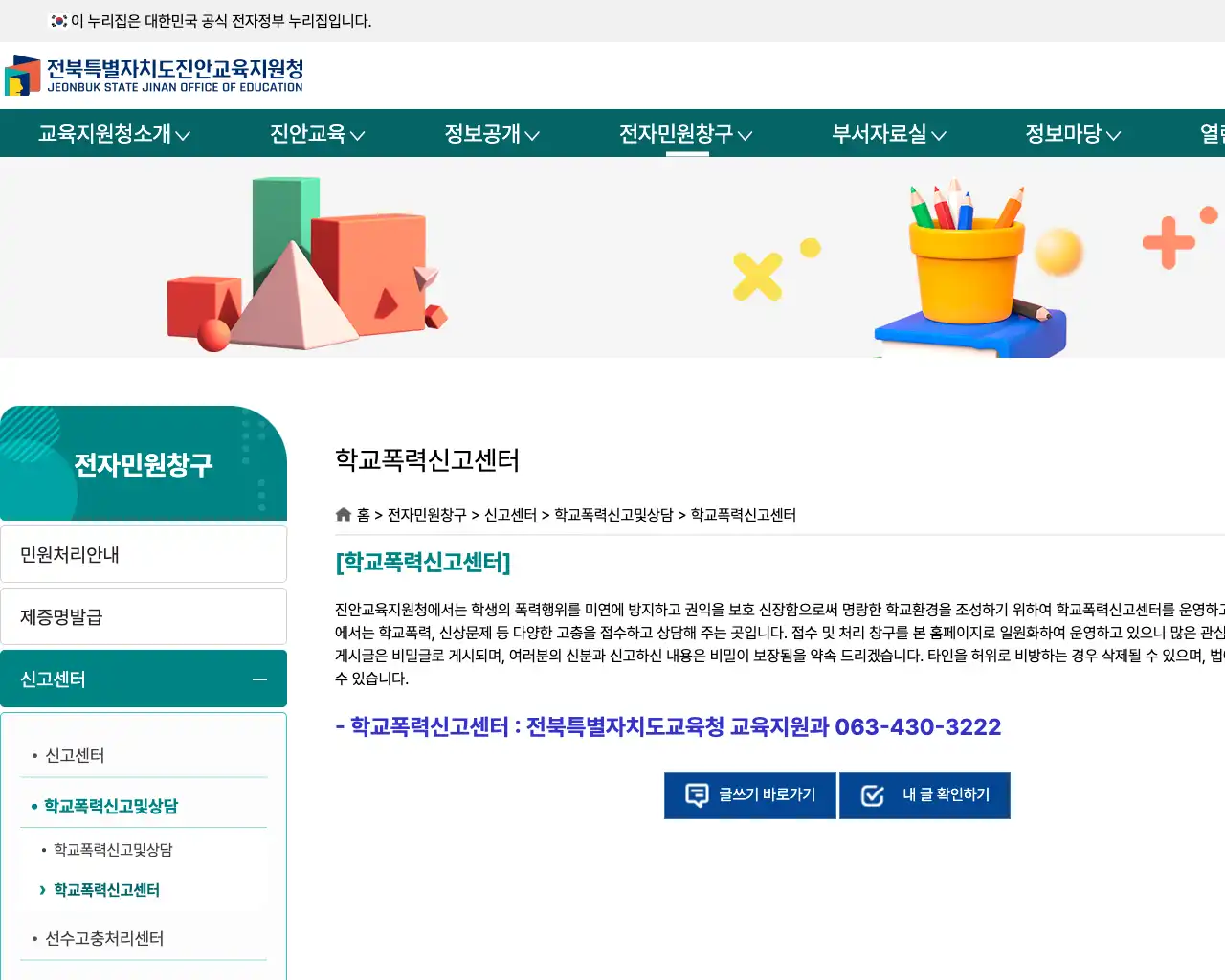Click the speech bubble icon on 글쓰기 바로가기

695,794
